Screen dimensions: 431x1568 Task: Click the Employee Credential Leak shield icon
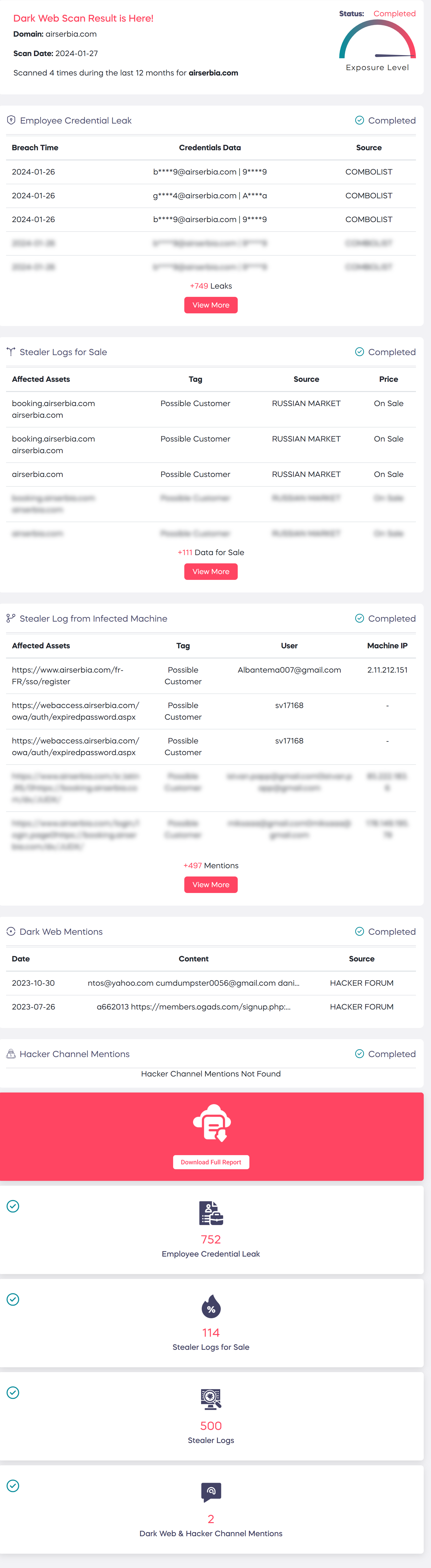pos(11,120)
